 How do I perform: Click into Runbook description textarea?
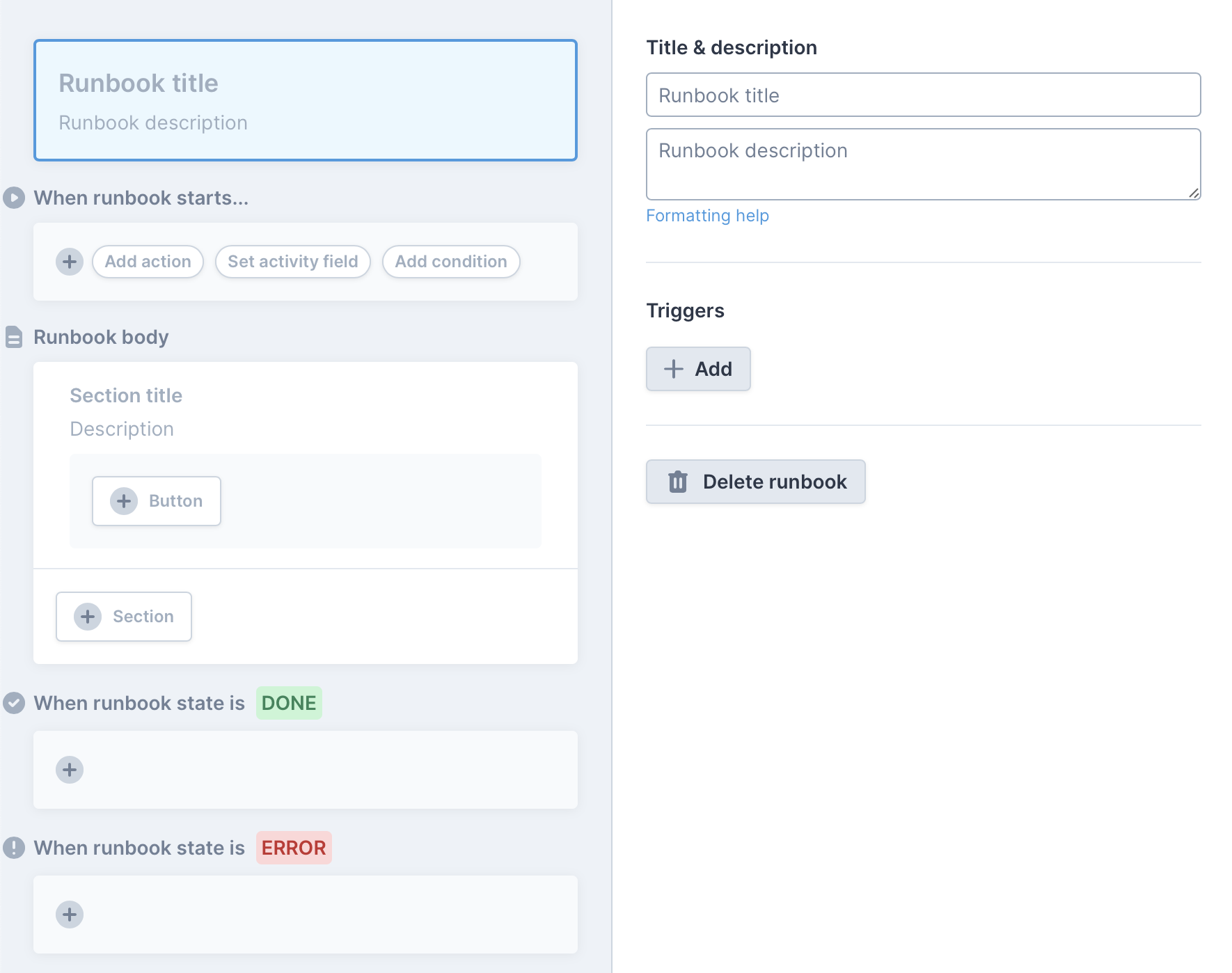click(923, 164)
